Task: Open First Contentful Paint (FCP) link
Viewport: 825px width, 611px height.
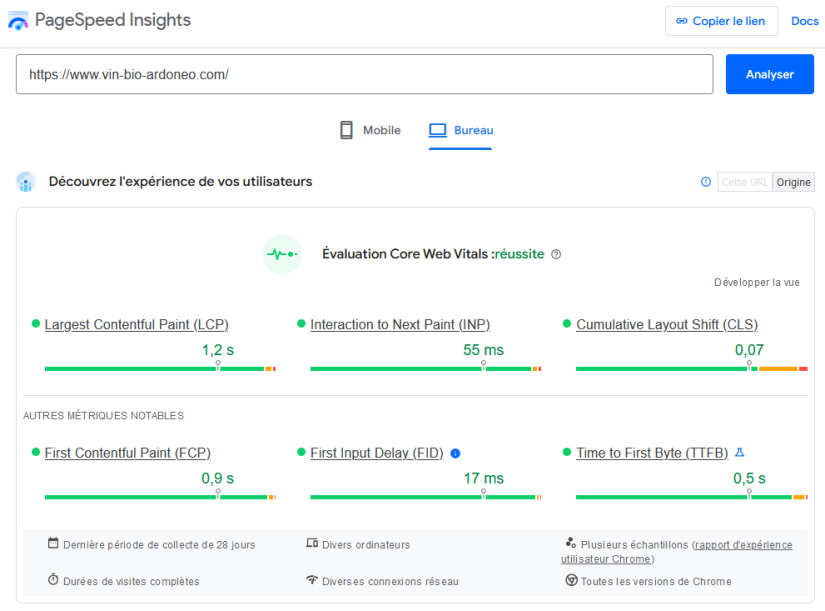Action: (x=128, y=453)
